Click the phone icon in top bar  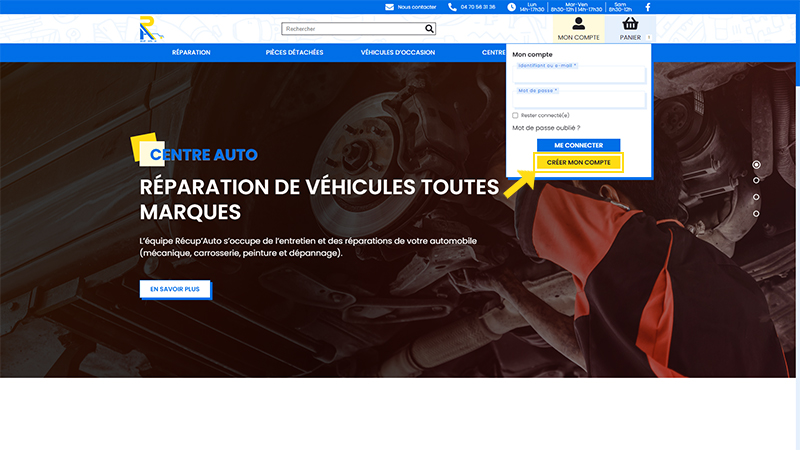tap(452, 7)
